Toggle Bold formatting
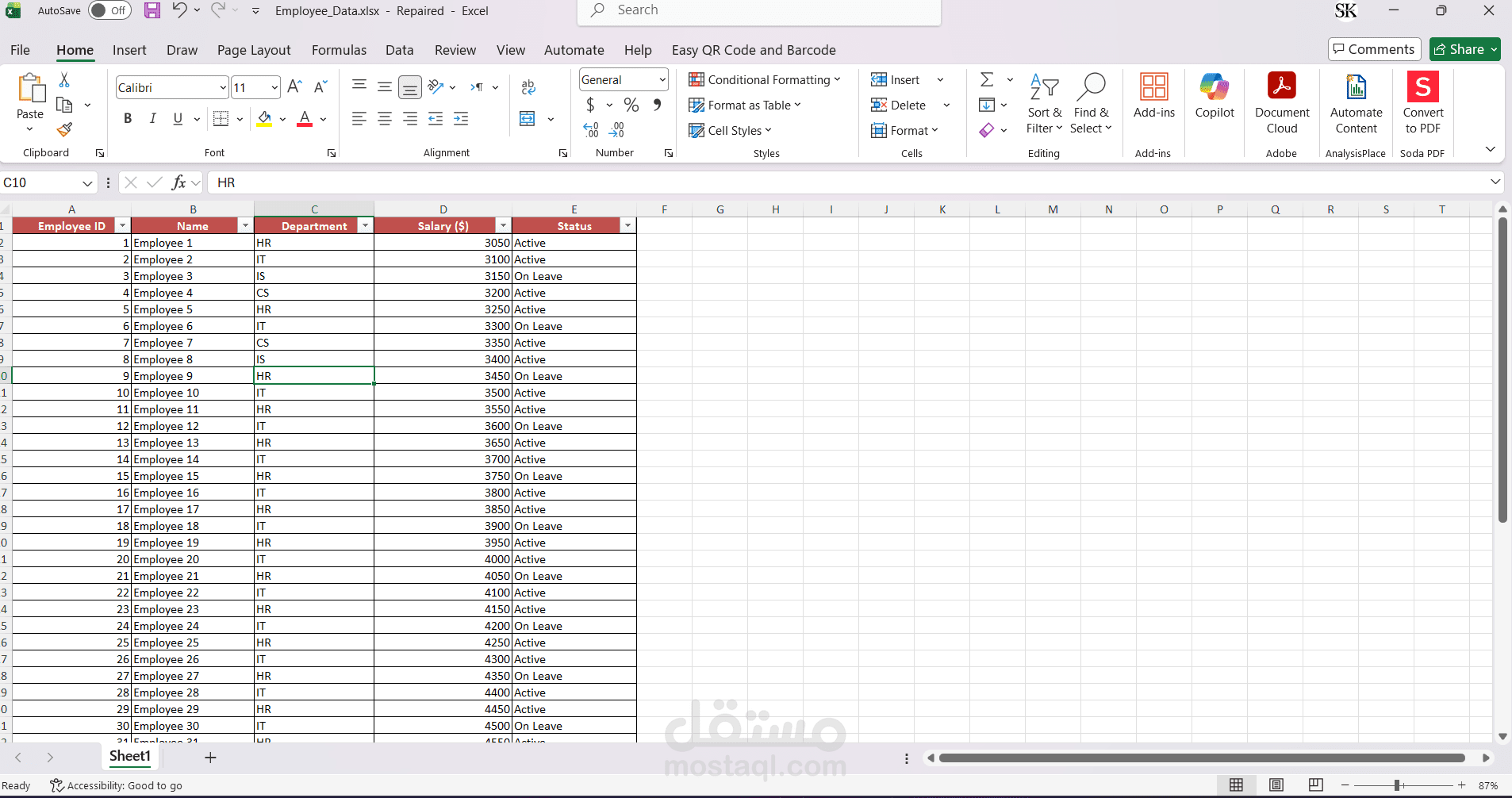 [128, 119]
